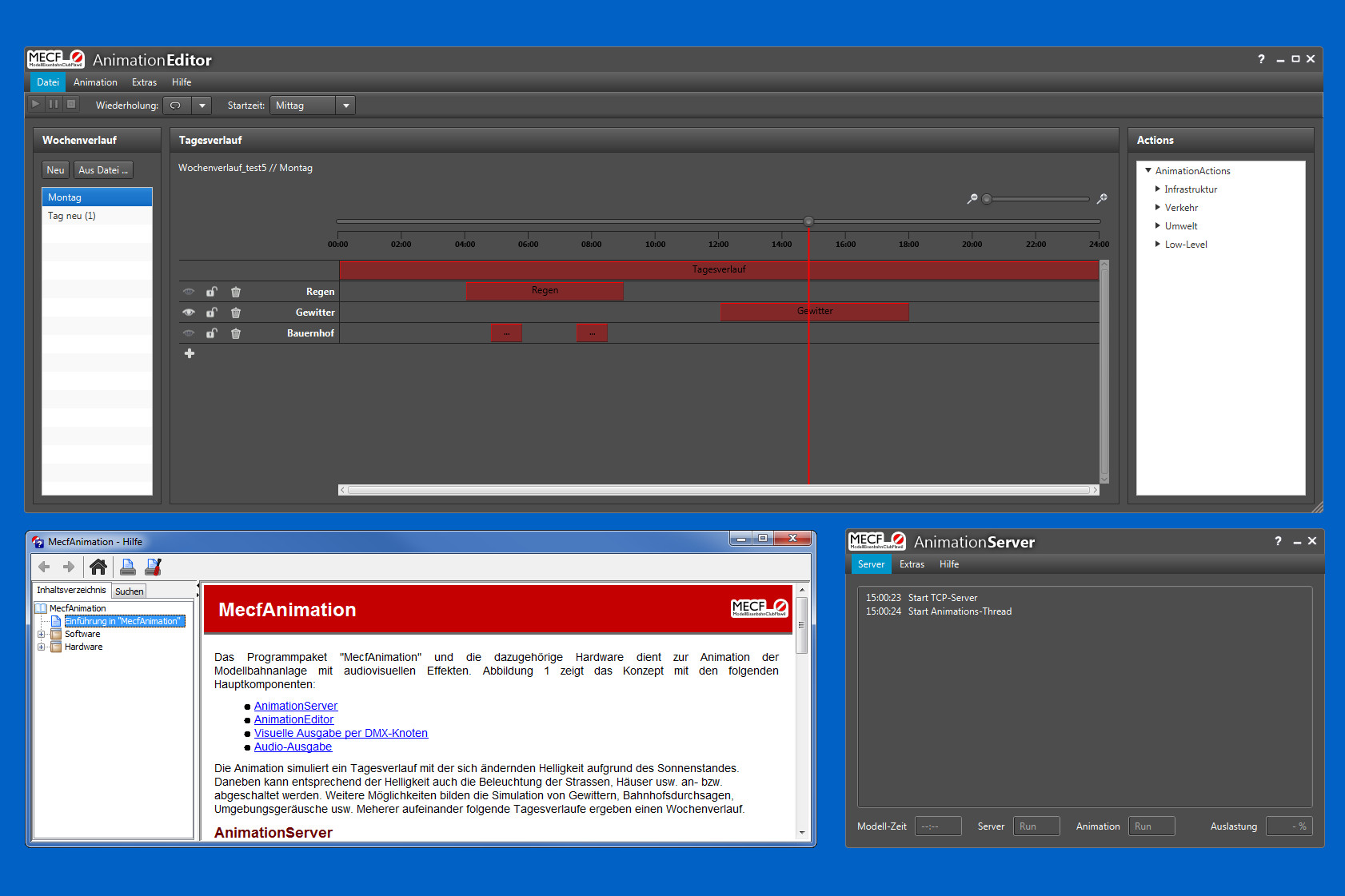
Task: Toggle the lock on the Gewitter track
Action: click(x=212, y=313)
